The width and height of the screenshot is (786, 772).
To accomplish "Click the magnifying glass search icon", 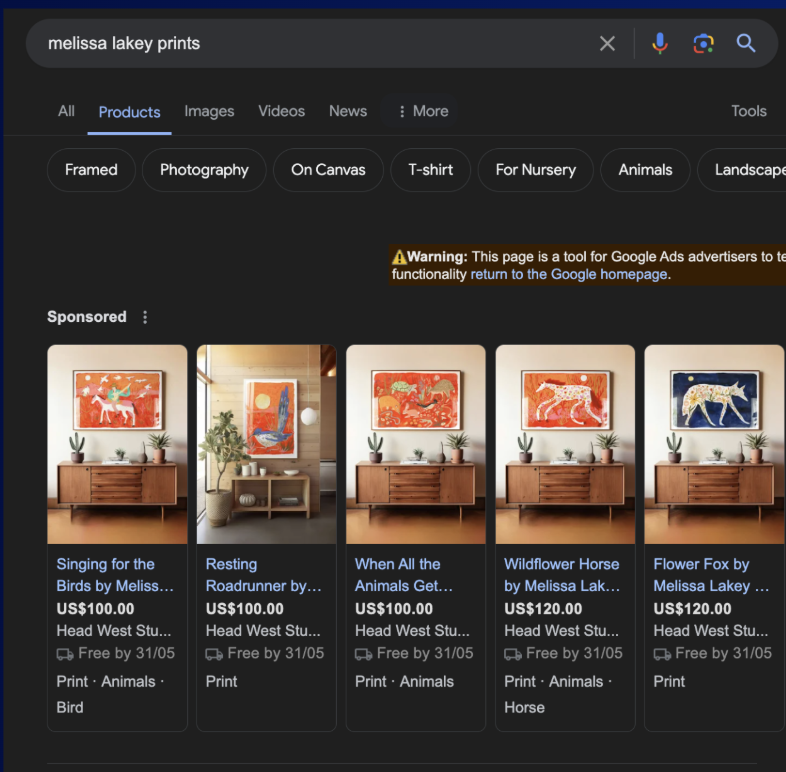I will (x=745, y=44).
